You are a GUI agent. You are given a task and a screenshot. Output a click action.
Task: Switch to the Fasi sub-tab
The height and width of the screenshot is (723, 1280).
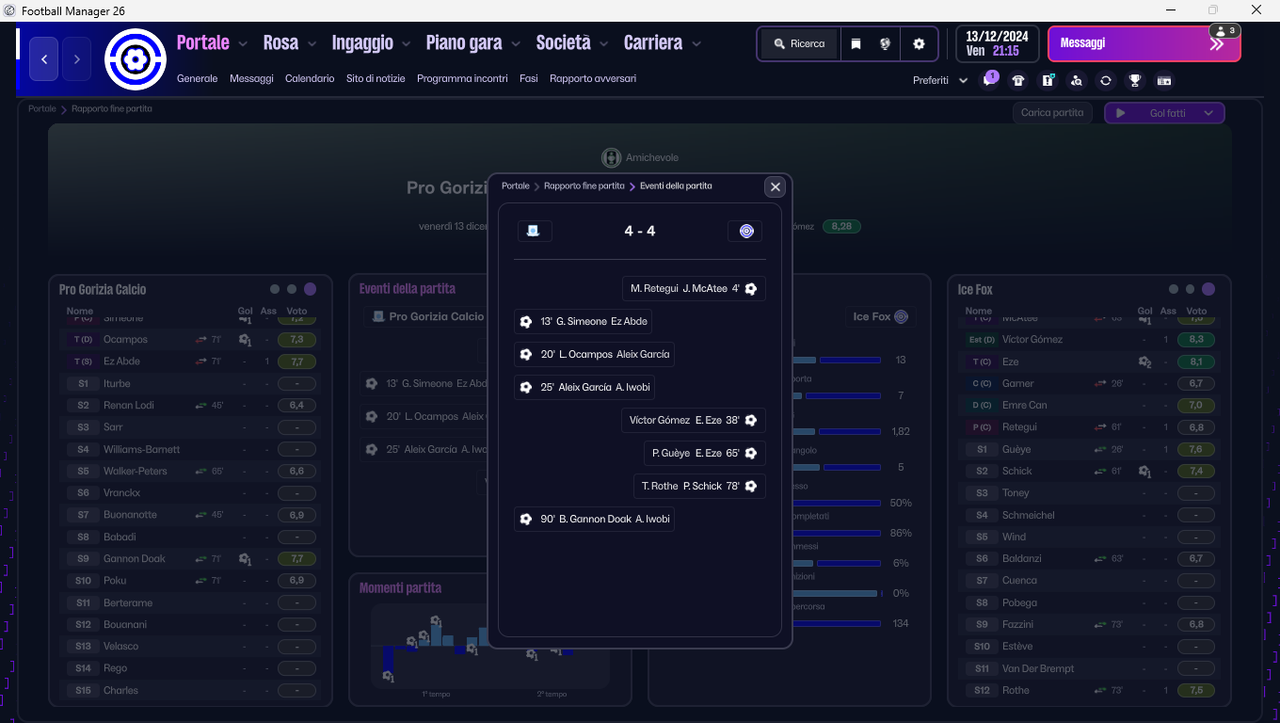pyautogui.click(x=529, y=78)
